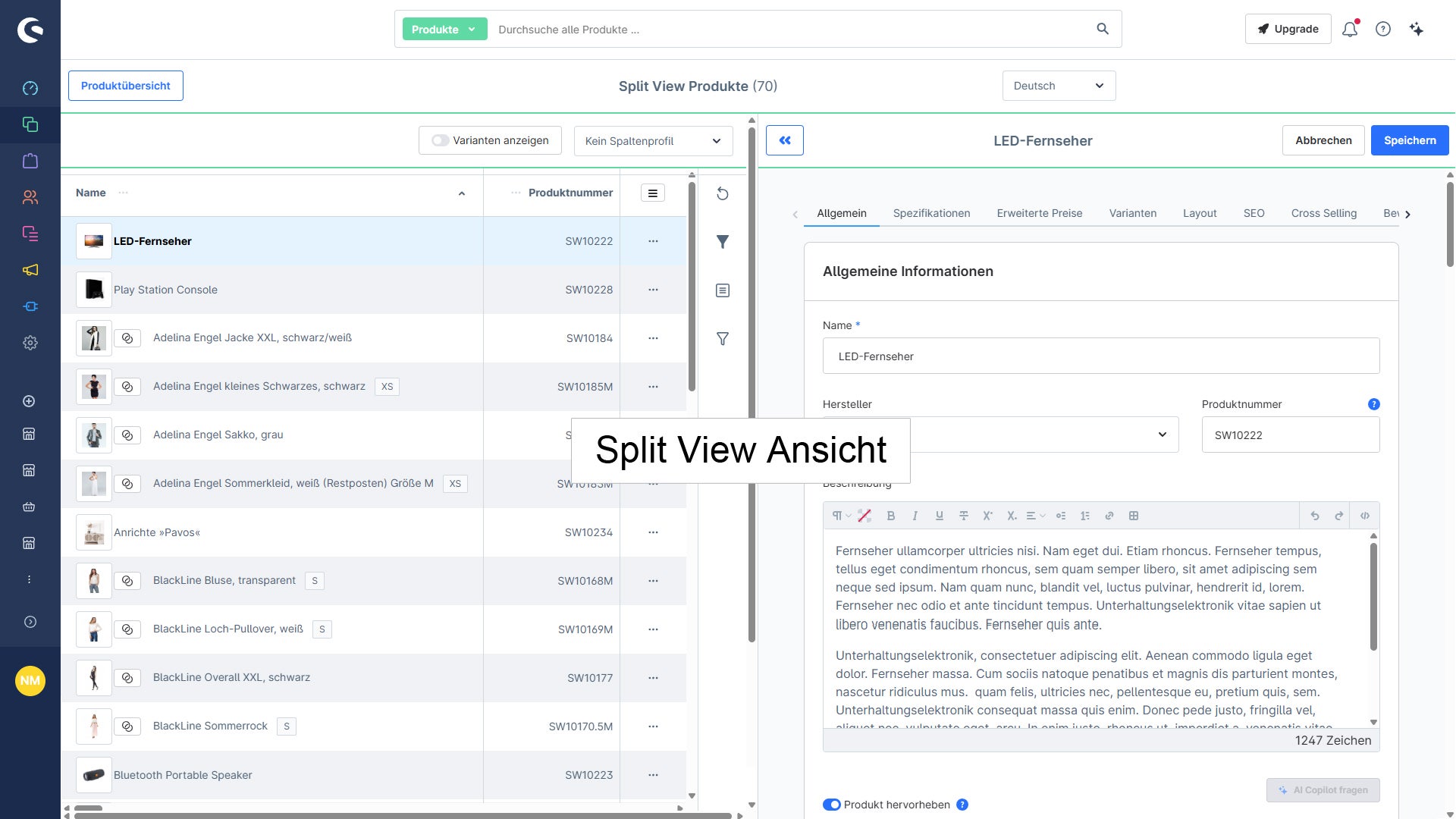Reset the product list with the refresh icon
The height and width of the screenshot is (819, 1456).
(x=723, y=193)
